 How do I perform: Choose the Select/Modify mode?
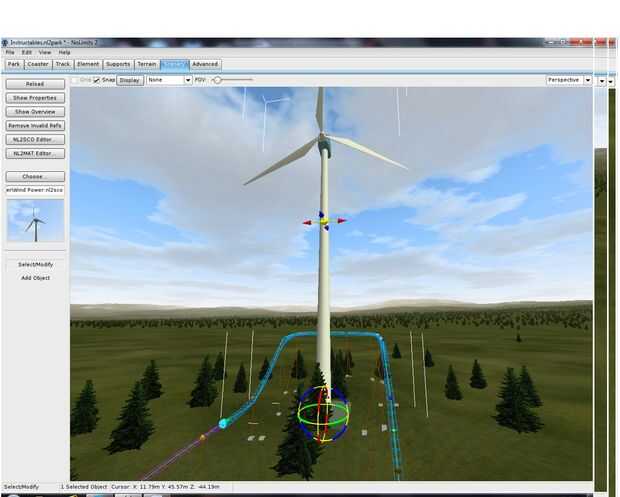tap(35, 265)
